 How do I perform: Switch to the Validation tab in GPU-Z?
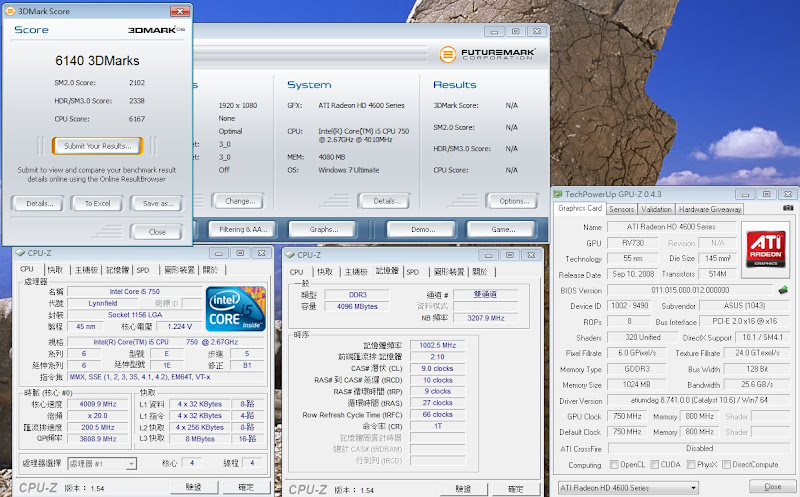656,209
